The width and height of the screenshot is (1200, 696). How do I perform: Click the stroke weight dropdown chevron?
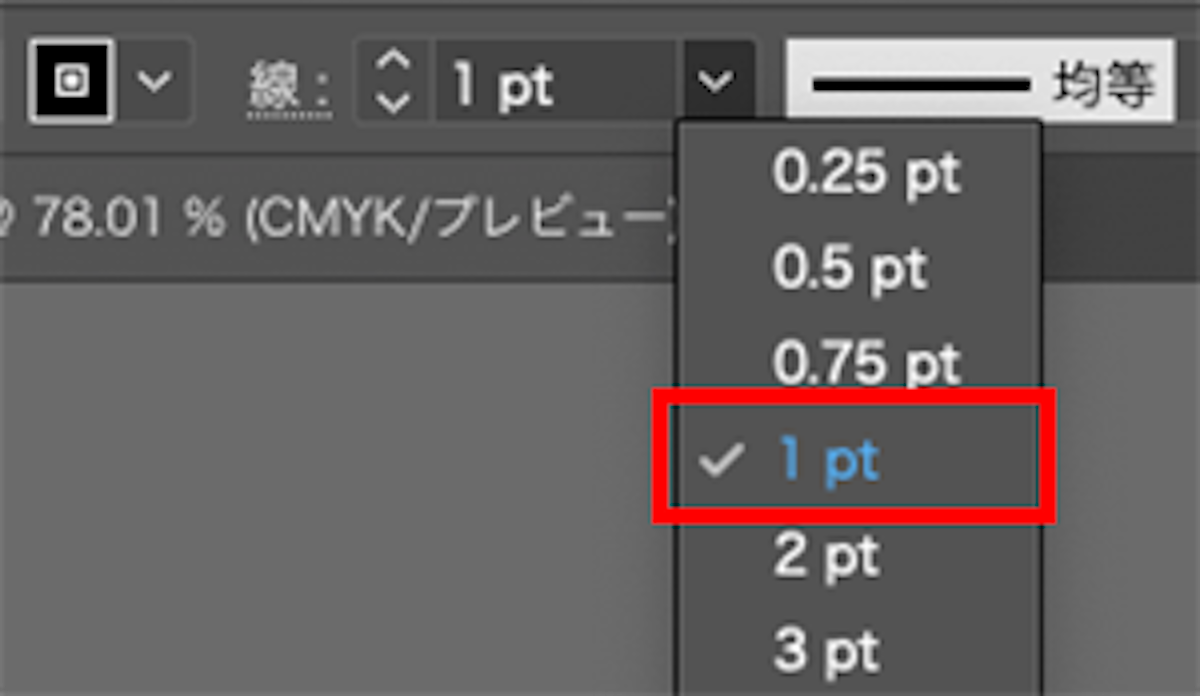pos(714,82)
